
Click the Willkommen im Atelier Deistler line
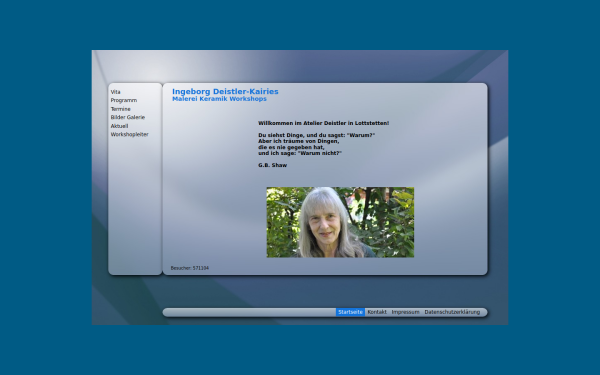[323, 123]
